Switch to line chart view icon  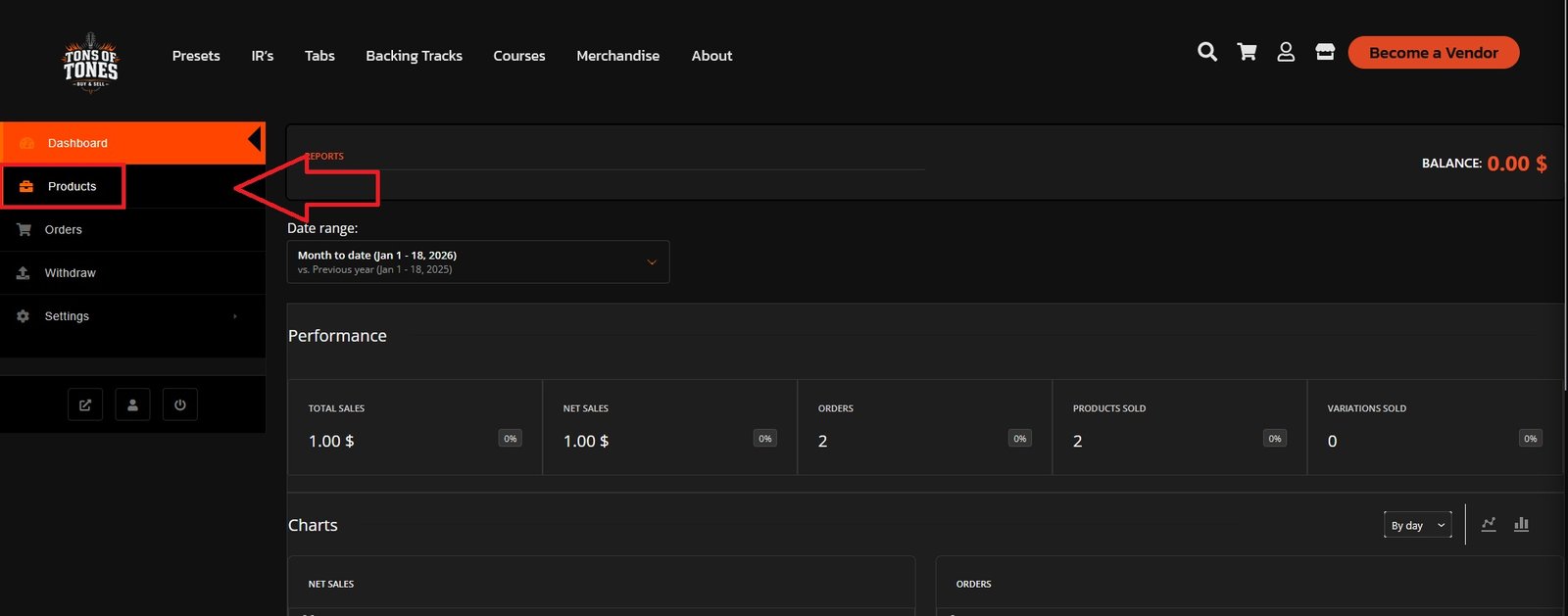1489,524
